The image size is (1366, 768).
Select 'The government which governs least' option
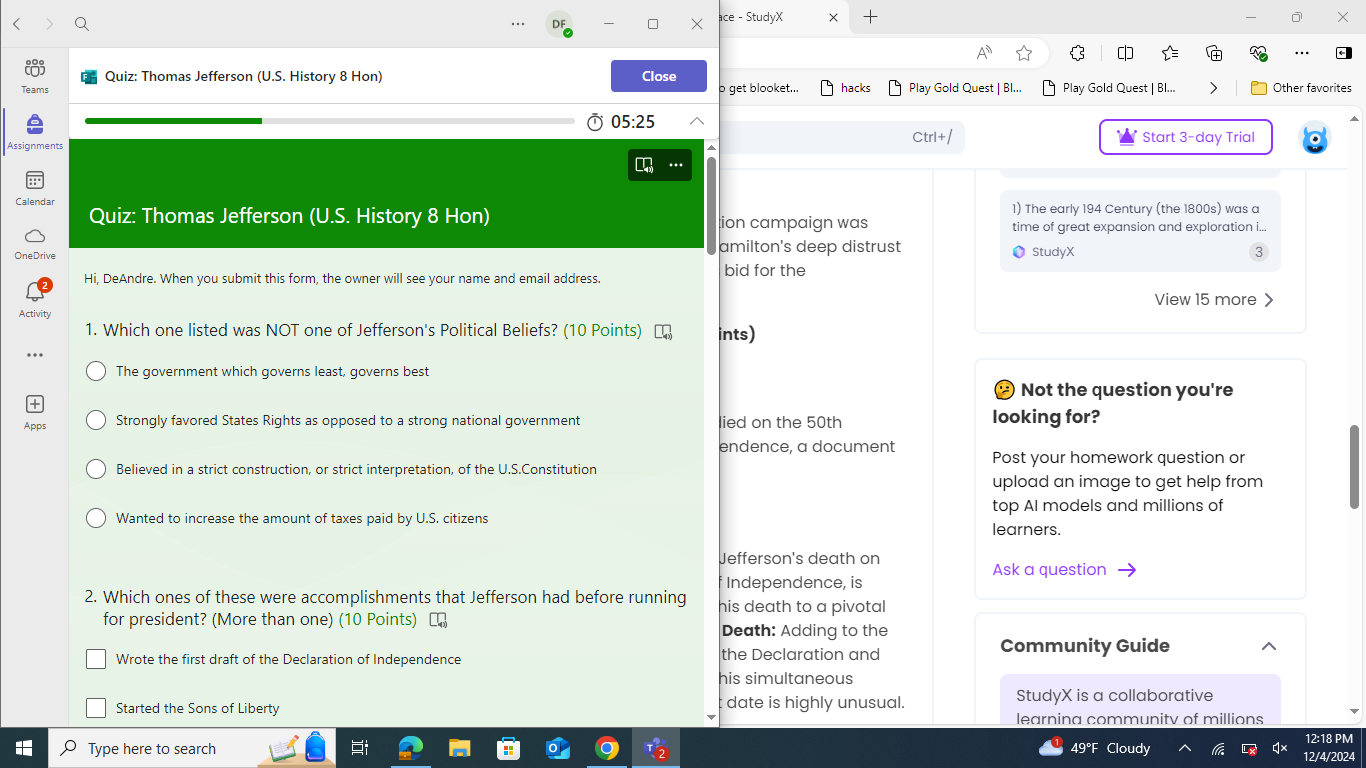tap(96, 371)
